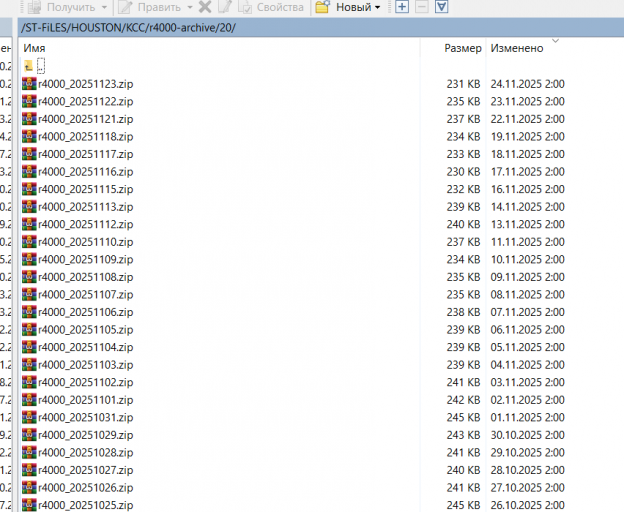Image resolution: width=624 pixels, height=512 pixels.
Task: Click zip icon of r4000_20251123.zip
Action: (29, 84)
